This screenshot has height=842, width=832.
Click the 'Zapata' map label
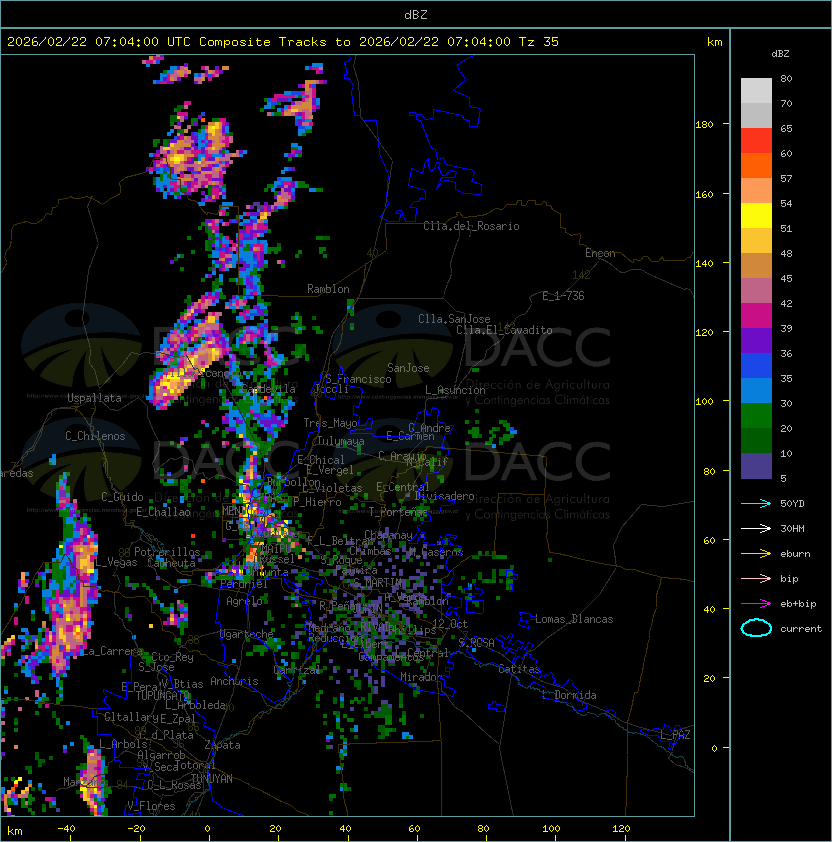pos(222,745)
